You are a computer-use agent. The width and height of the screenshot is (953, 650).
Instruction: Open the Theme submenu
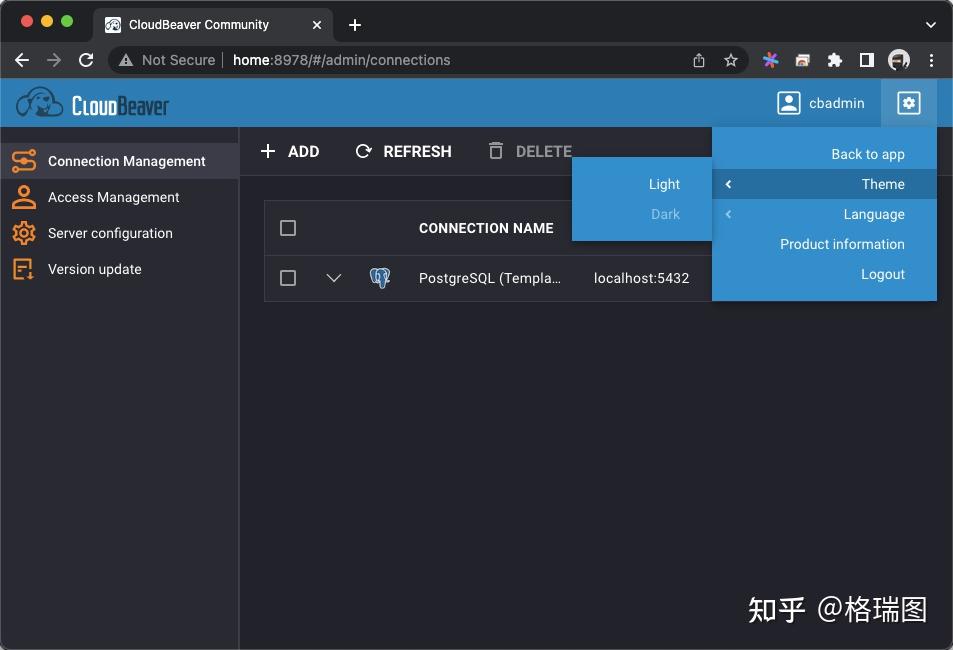coord(824,184)
